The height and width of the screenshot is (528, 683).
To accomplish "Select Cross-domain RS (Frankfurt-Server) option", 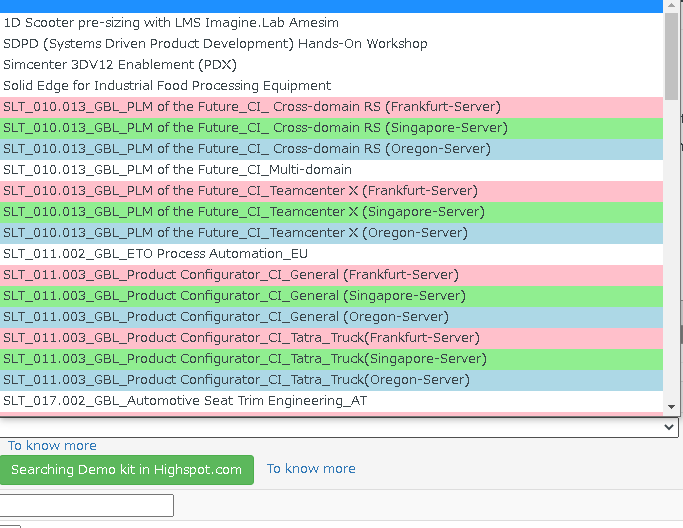I will (252, 106).
